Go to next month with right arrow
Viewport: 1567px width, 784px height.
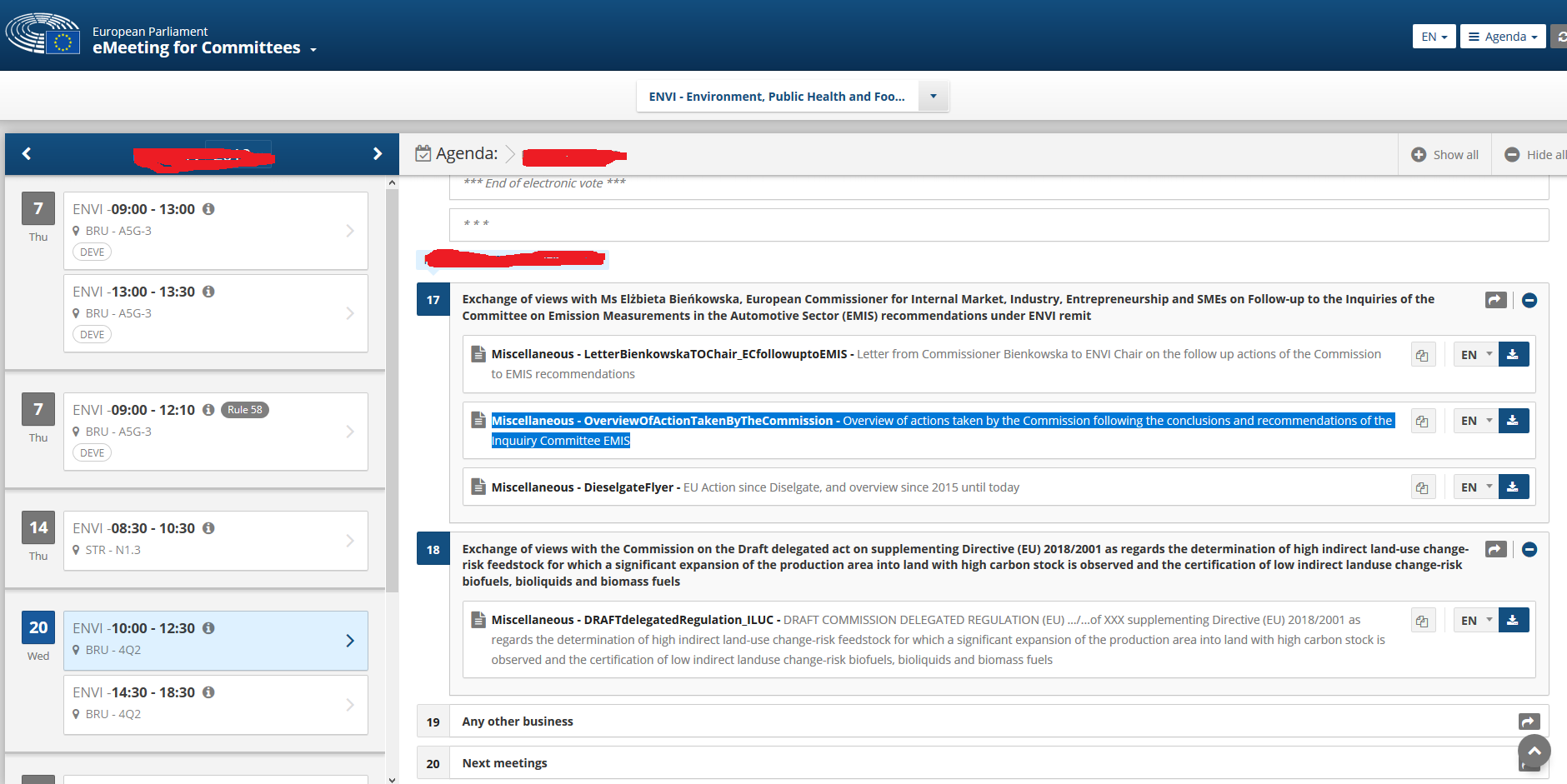coord(377,154)
